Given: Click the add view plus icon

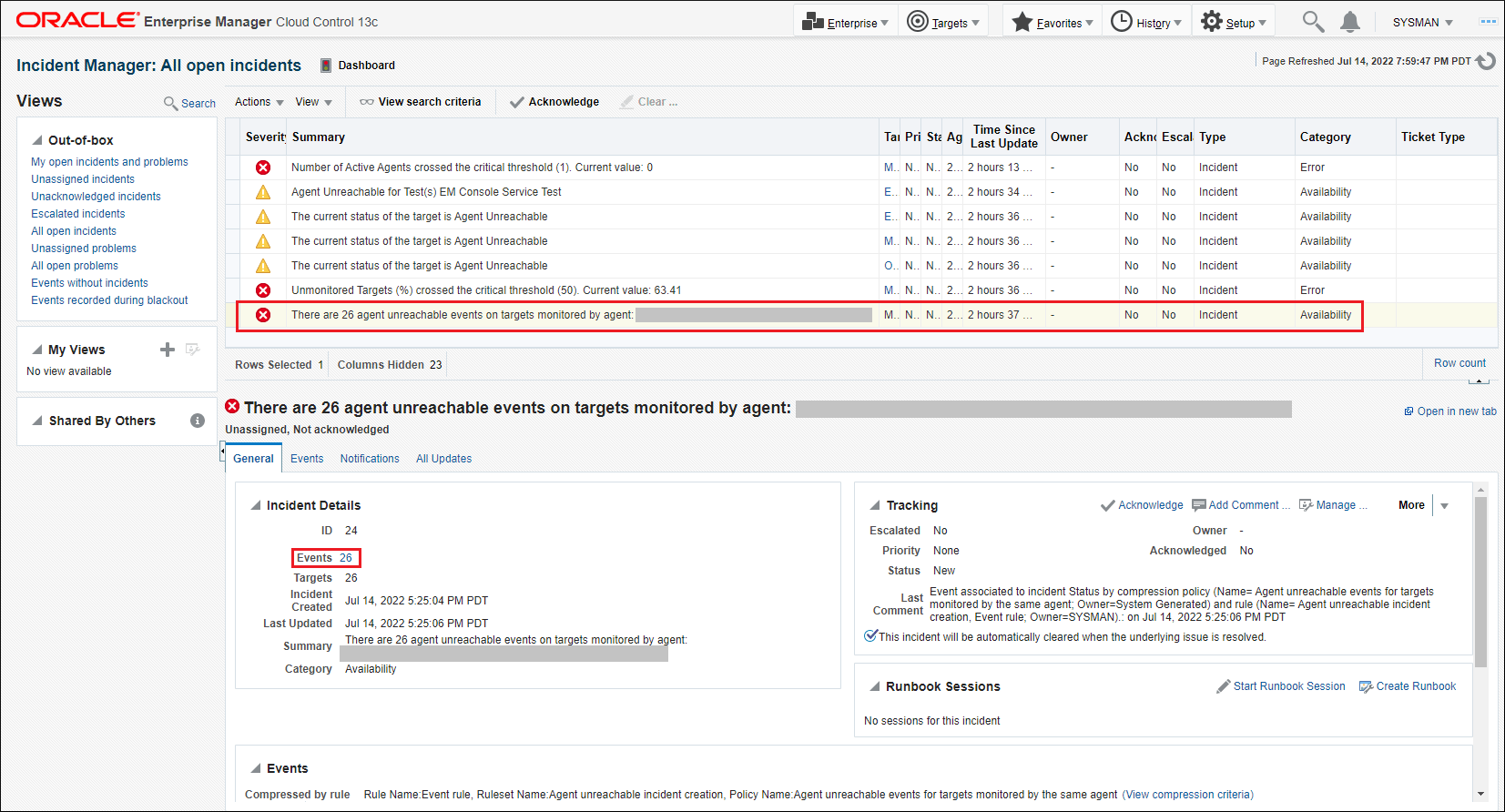Looking at the screenshot, I should pyautogui.click(x=168, y=350).
